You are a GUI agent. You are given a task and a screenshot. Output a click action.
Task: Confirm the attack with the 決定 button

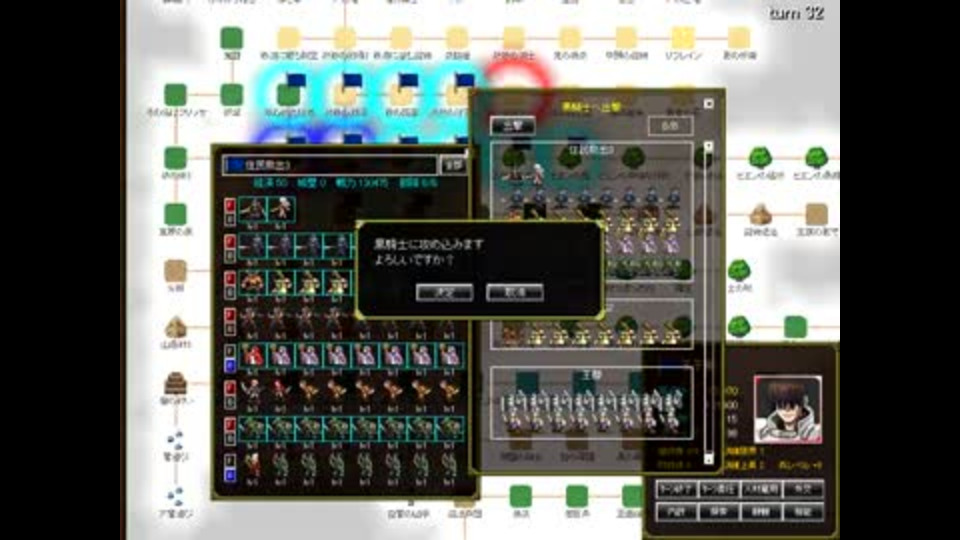[444, 292]
